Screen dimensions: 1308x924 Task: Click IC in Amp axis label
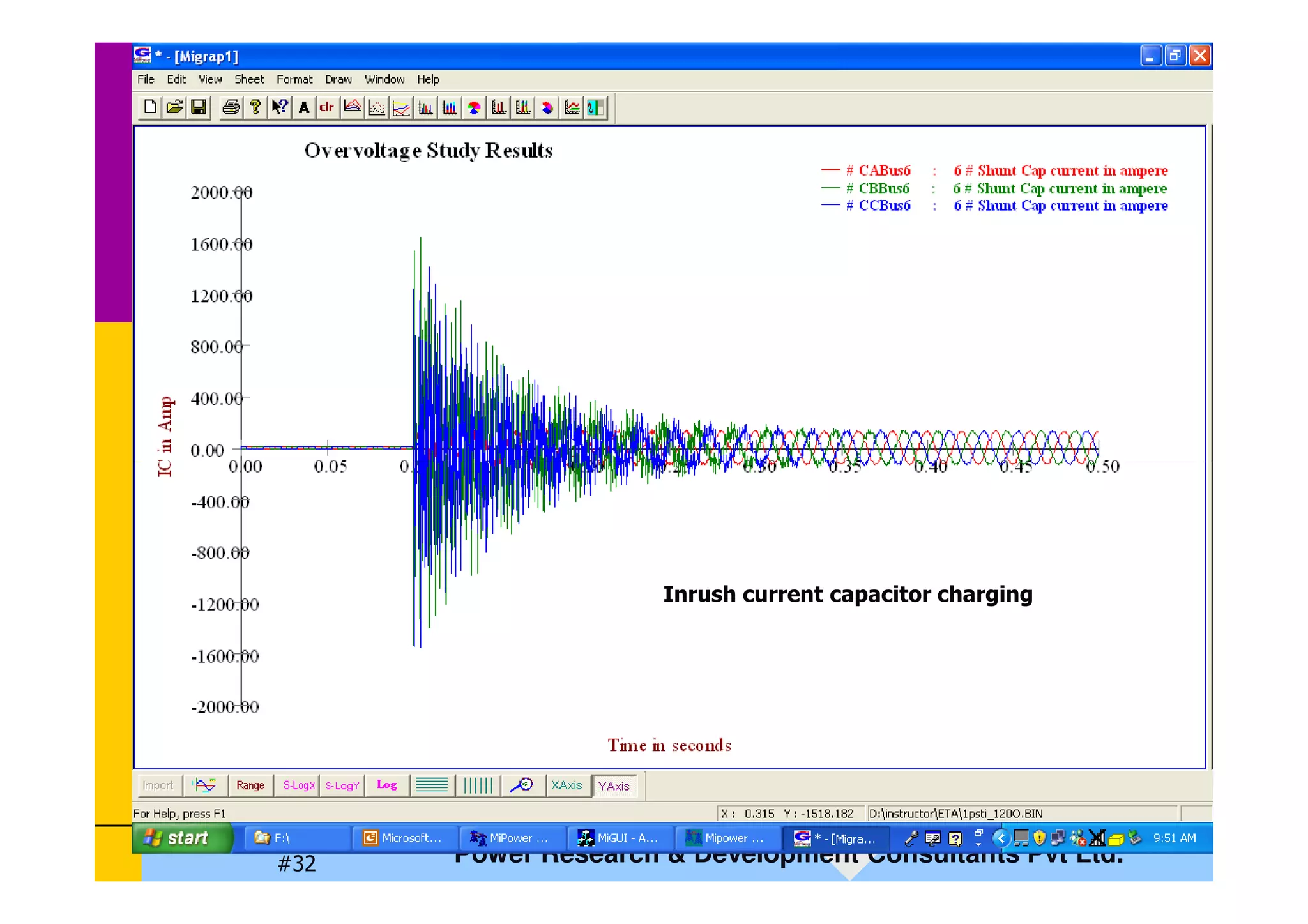click(x=165, y=436)
